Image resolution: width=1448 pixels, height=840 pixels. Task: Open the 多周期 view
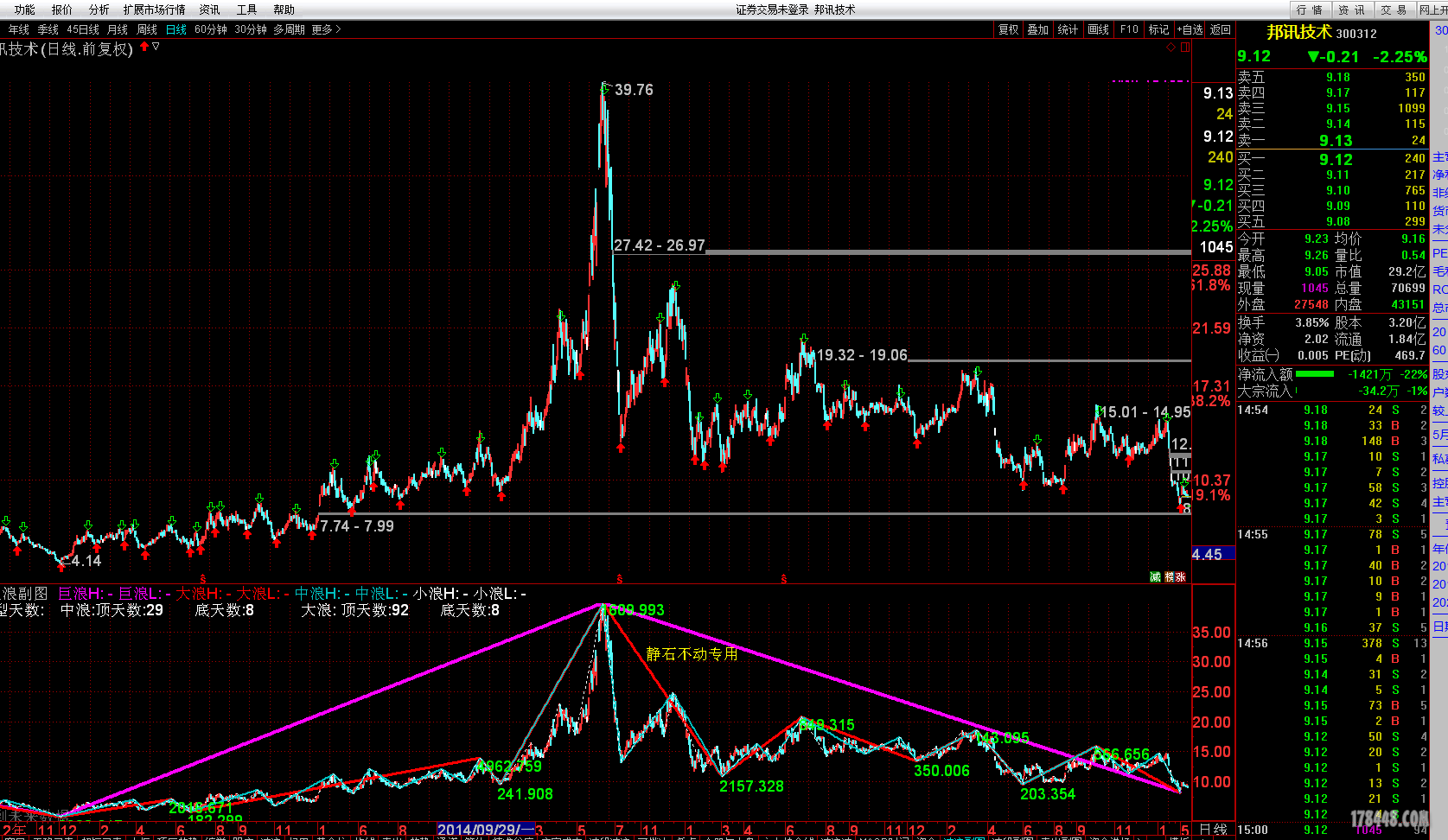coord(289,29)
